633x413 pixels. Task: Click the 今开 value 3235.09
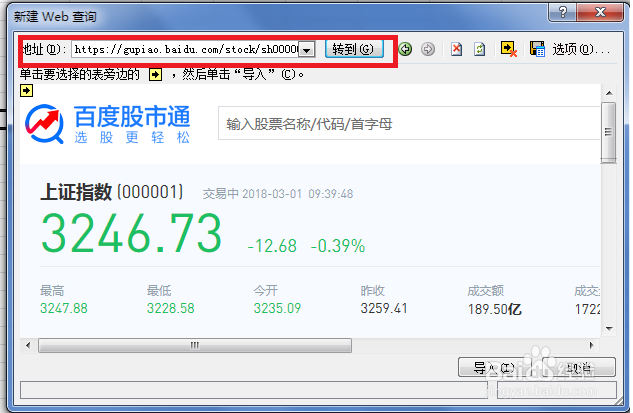[x=277, y=308]
